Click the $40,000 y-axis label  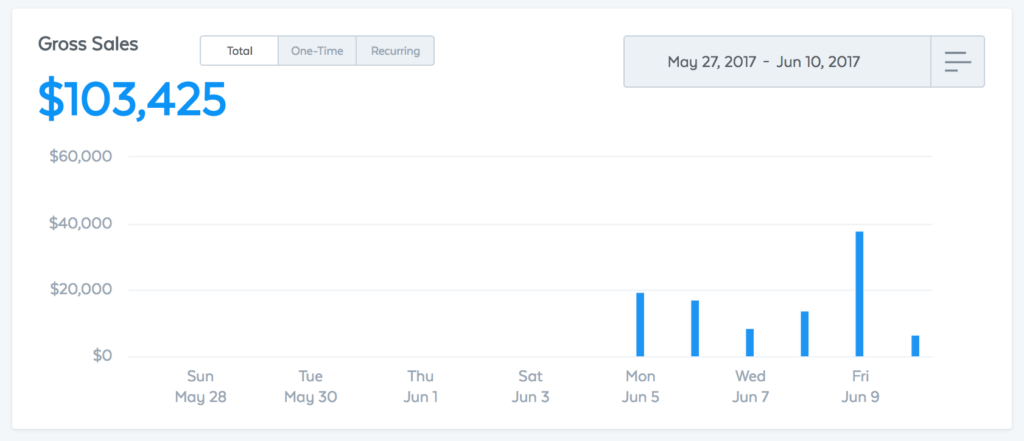(x=81, y=223)
